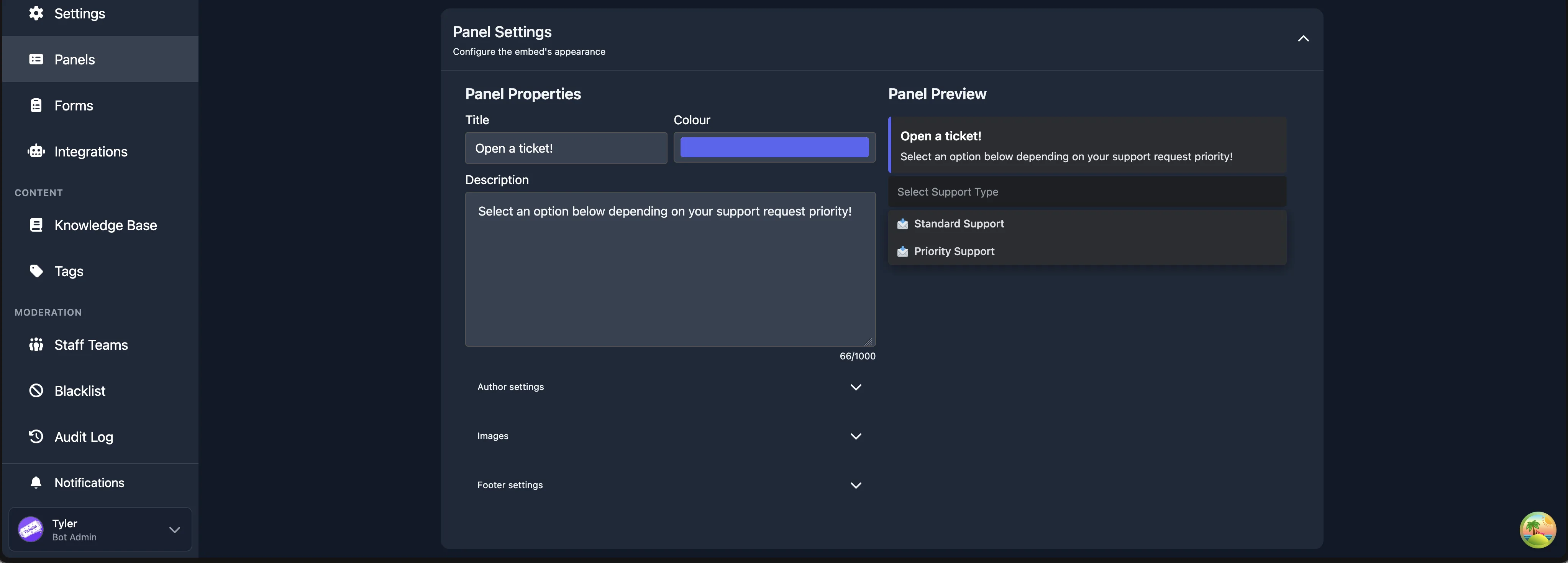The width and height of the screenshot is (1568, 563).
Task: Click the Tags icon in sidebar
Action: 36,270
